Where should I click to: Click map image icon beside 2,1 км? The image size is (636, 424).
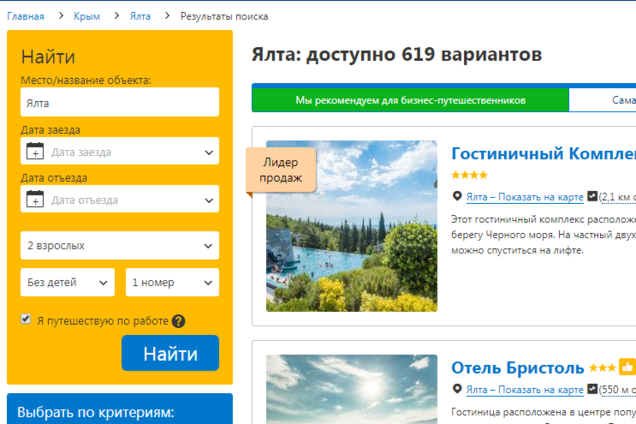[x=593, y=196]
